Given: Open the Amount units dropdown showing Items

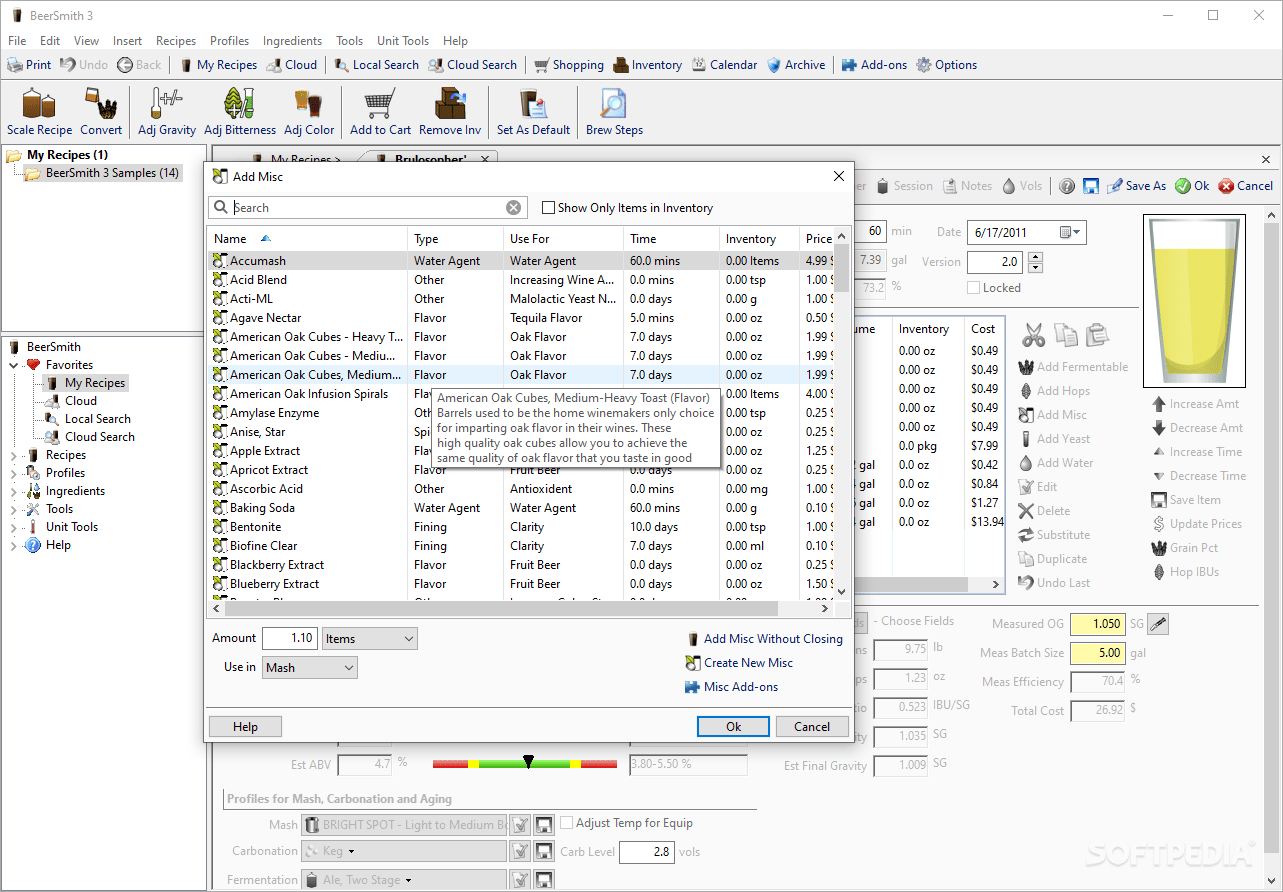Looking at the screenshot, I should [369, 639].
